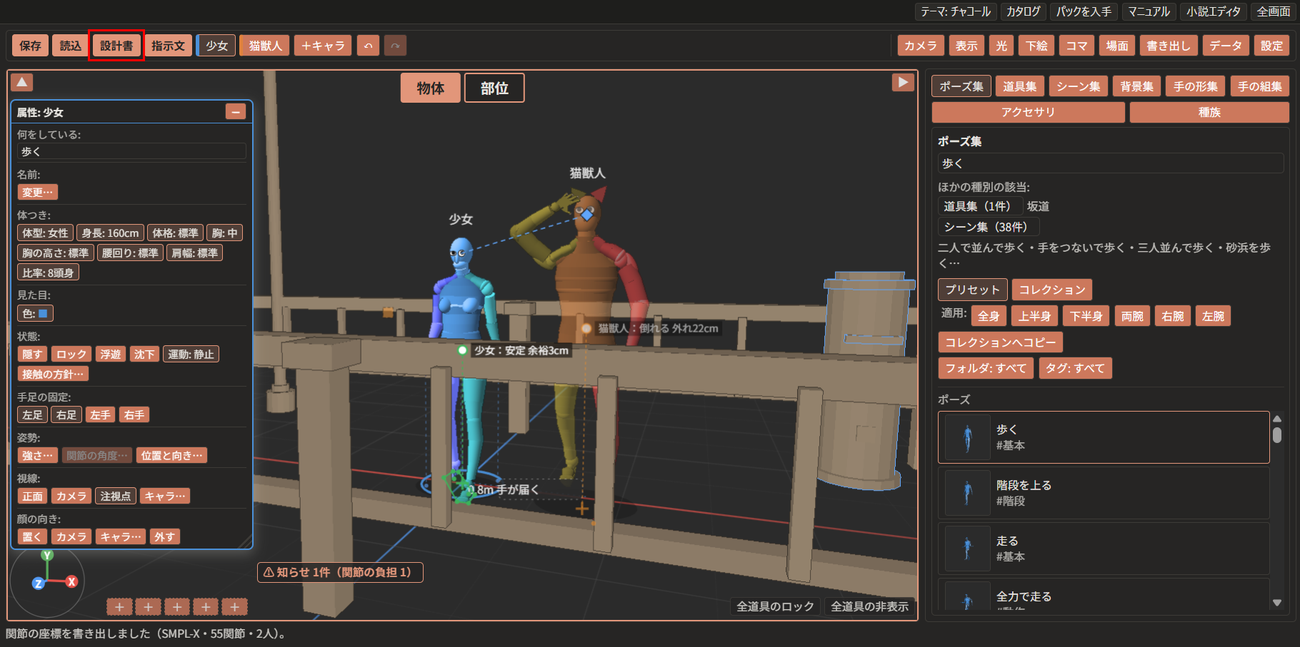Switch to the 背景集 tab
This screenshot has height=647, width=1300.
point(1136,86)
